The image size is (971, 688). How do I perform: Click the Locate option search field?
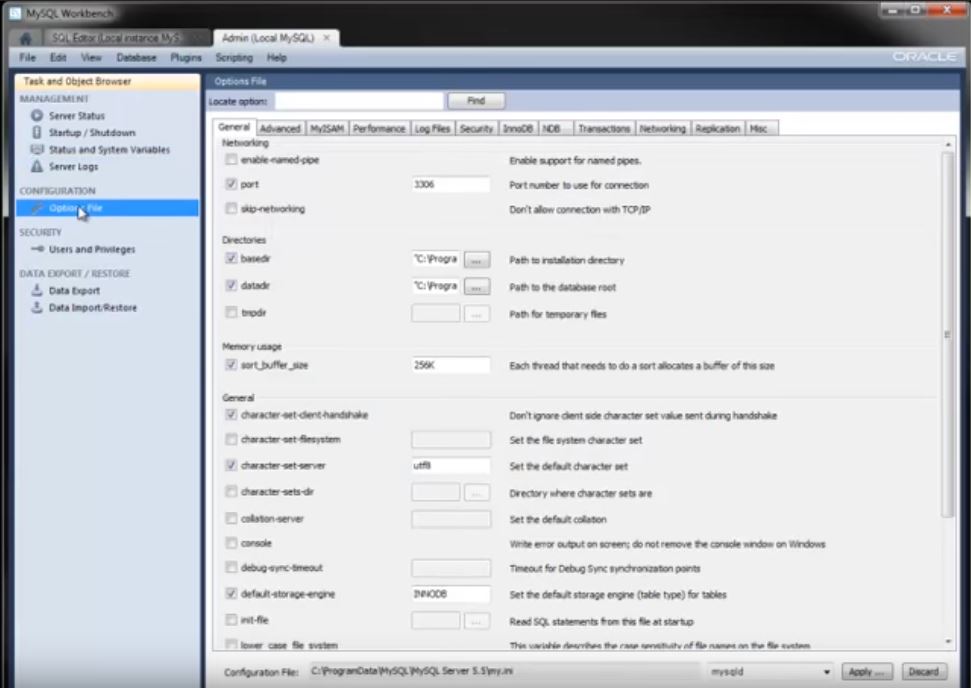(x=359, y=100)
